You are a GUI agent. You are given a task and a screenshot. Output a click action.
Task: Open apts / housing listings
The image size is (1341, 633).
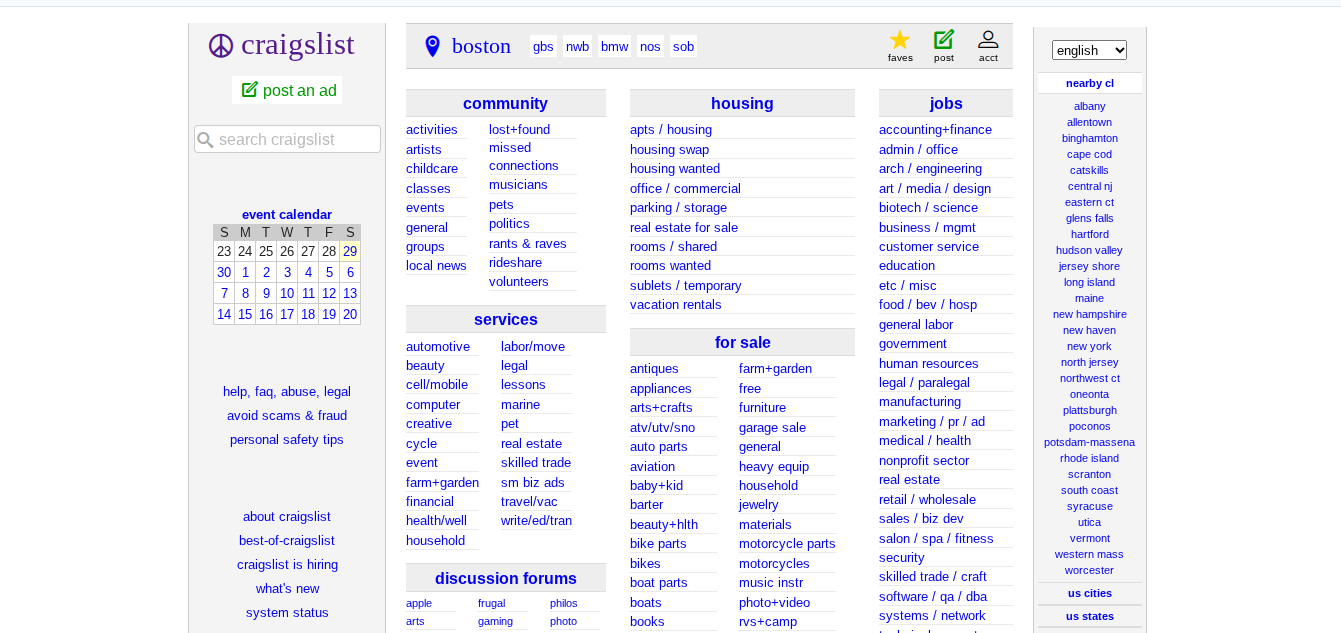pyautogui.click(x=671, y=130)
